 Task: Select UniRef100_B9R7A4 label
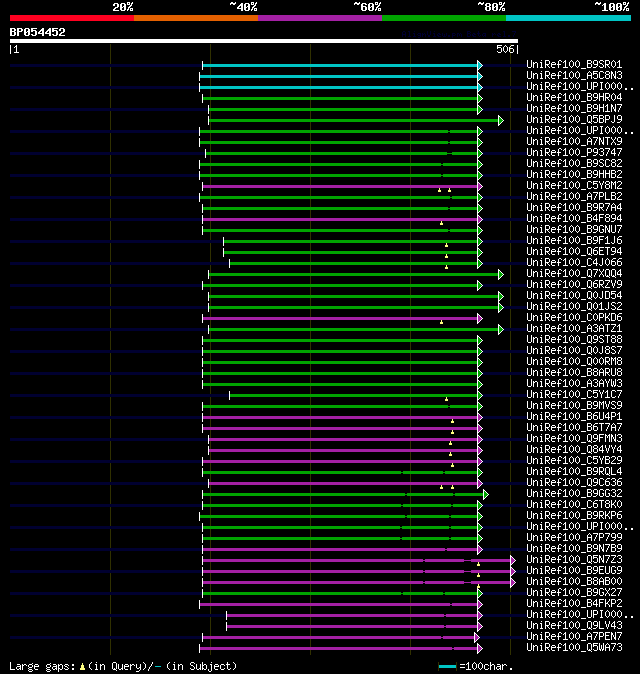(574, 208)
